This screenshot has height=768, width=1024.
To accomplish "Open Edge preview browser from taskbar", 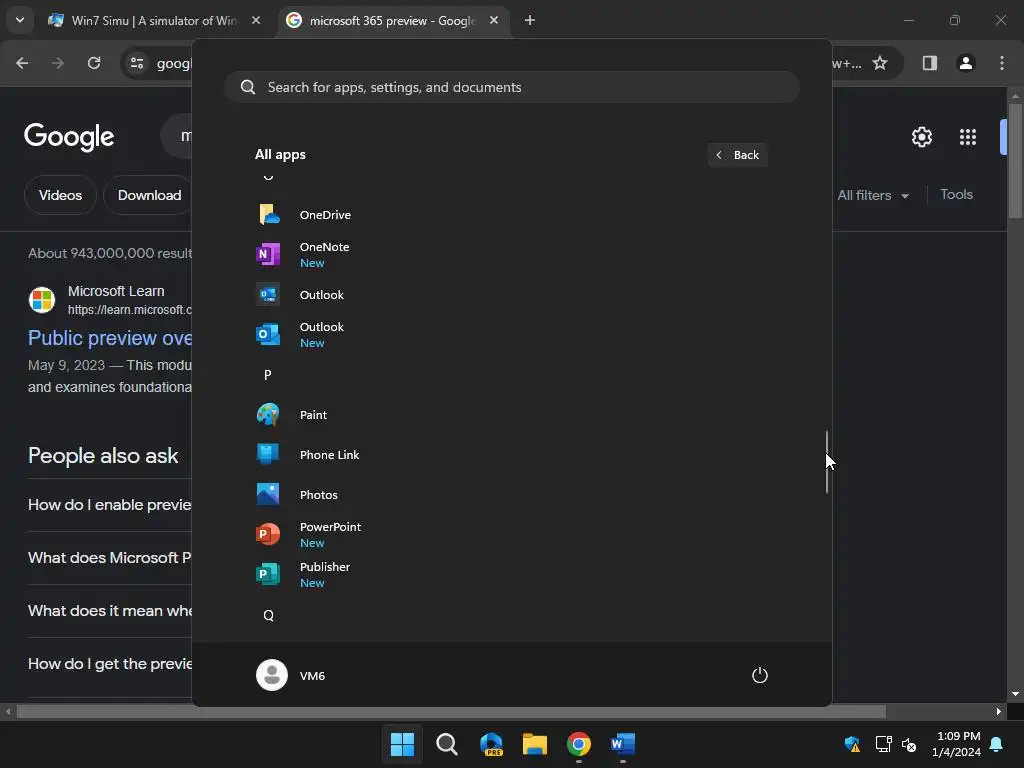I will click(x=491, y=744).
